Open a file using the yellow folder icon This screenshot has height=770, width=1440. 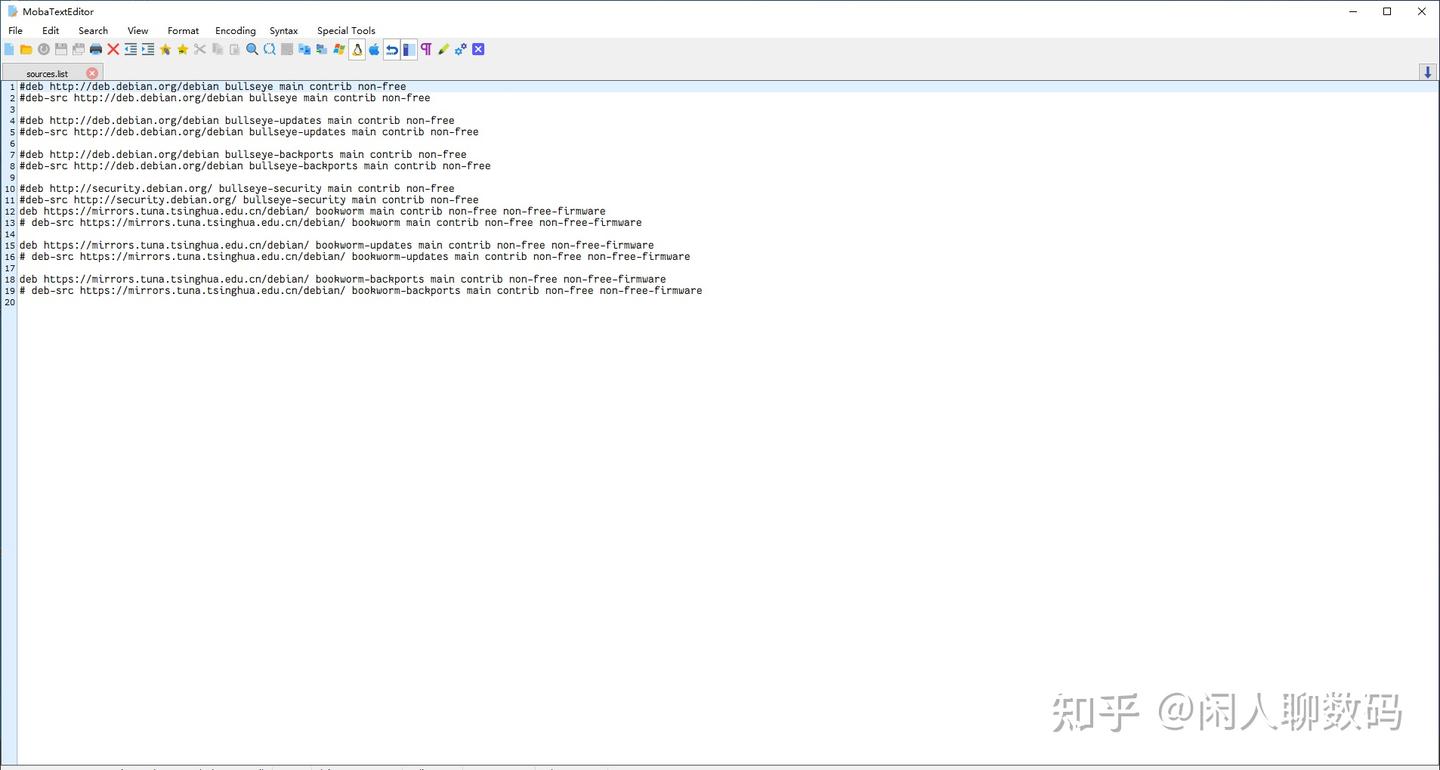pyautogui.click(x=26, y=49)
